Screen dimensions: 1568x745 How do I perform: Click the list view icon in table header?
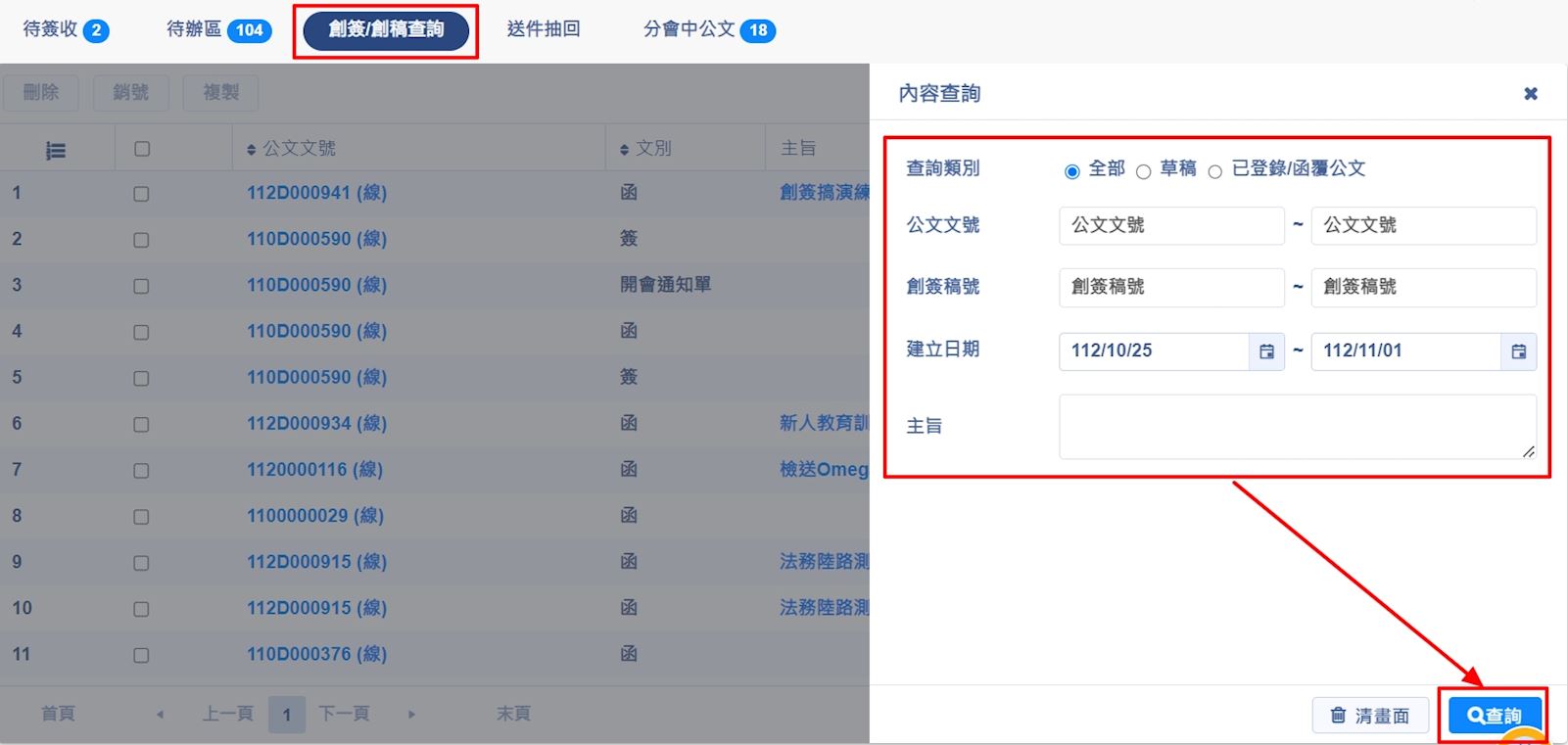coord(56,151)
